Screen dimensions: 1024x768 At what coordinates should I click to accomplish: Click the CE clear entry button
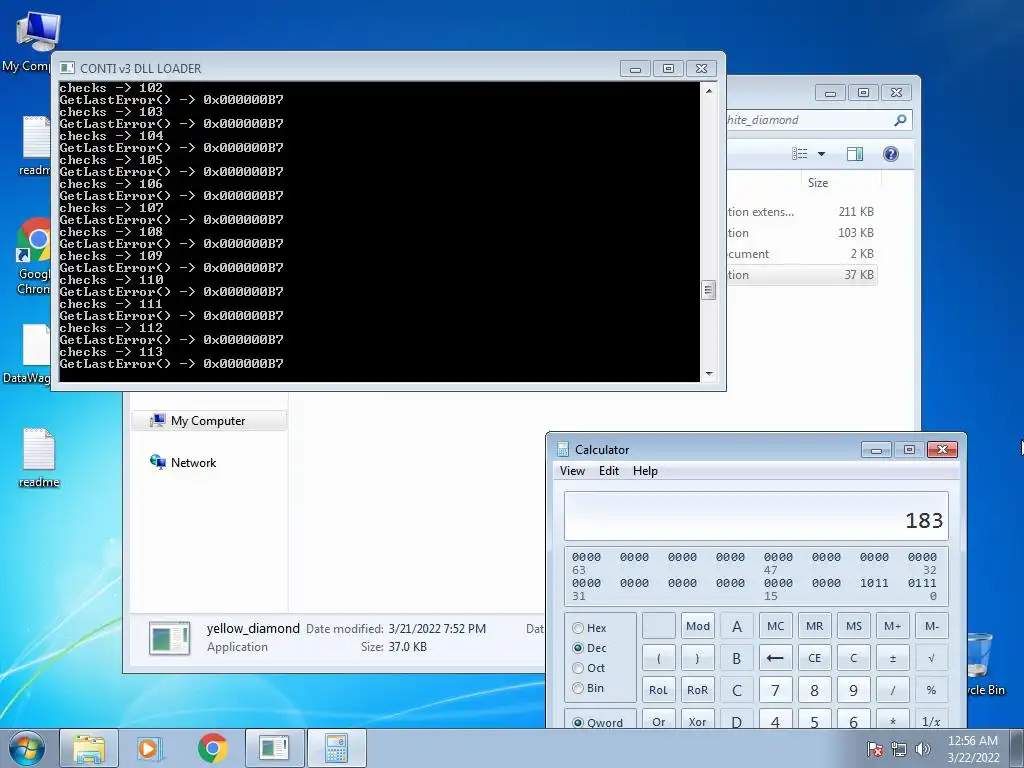[814, 658]
